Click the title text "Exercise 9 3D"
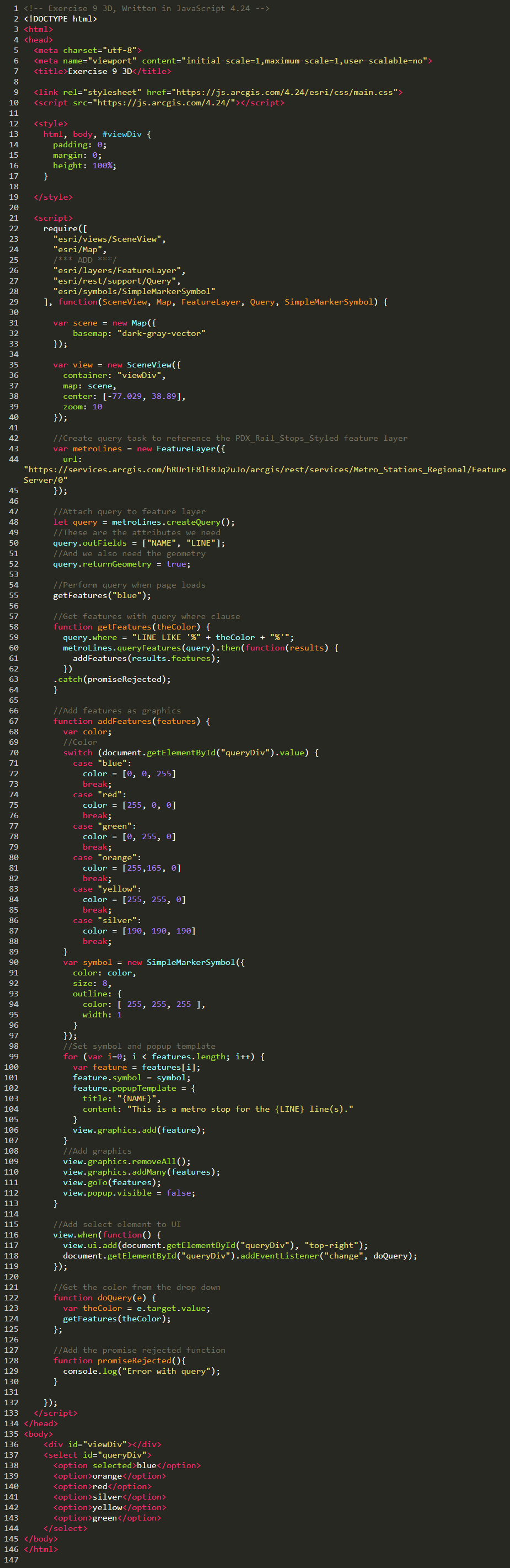 [x=100, y=71]
